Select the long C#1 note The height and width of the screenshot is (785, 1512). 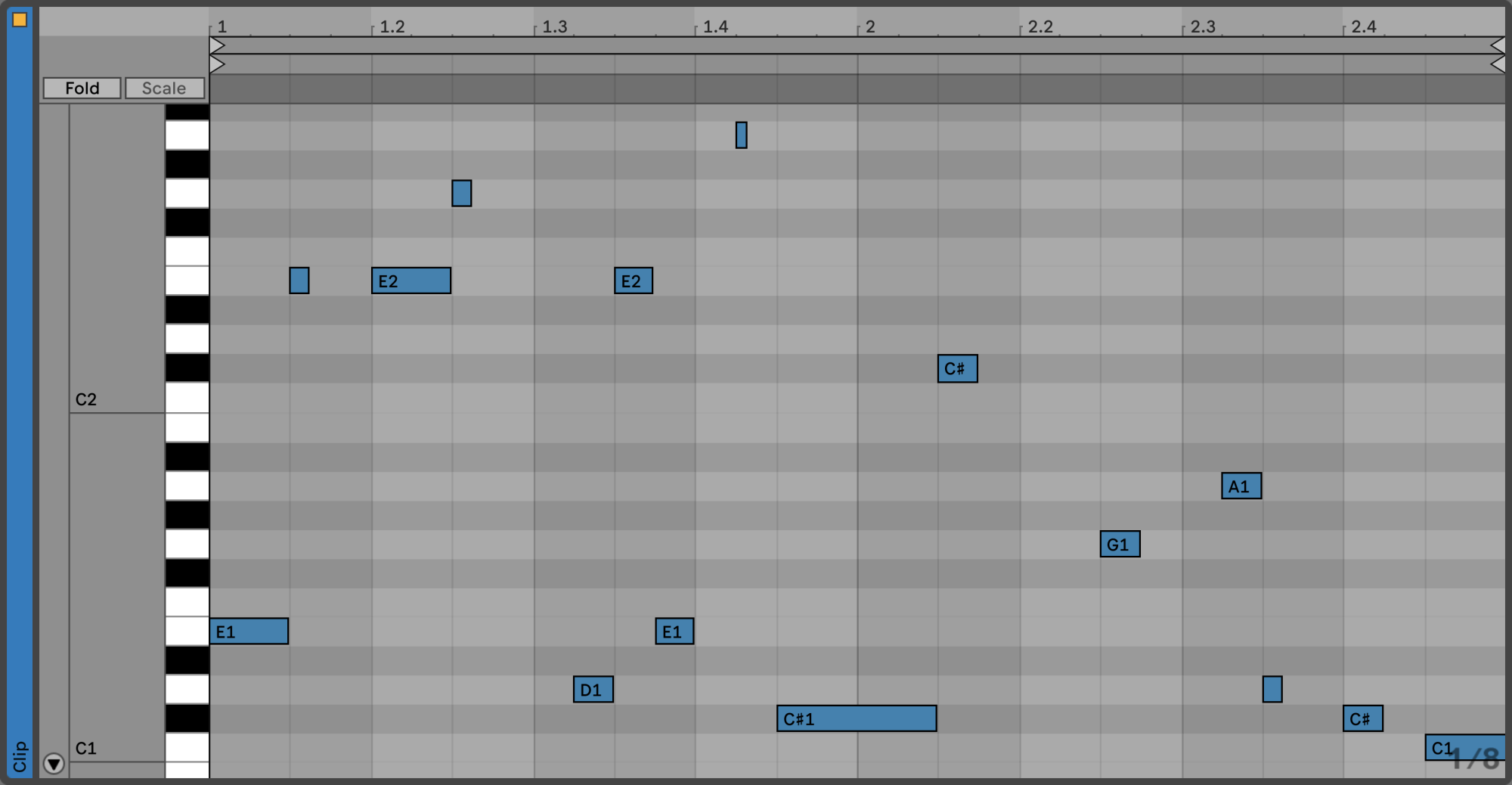[856, 718]
